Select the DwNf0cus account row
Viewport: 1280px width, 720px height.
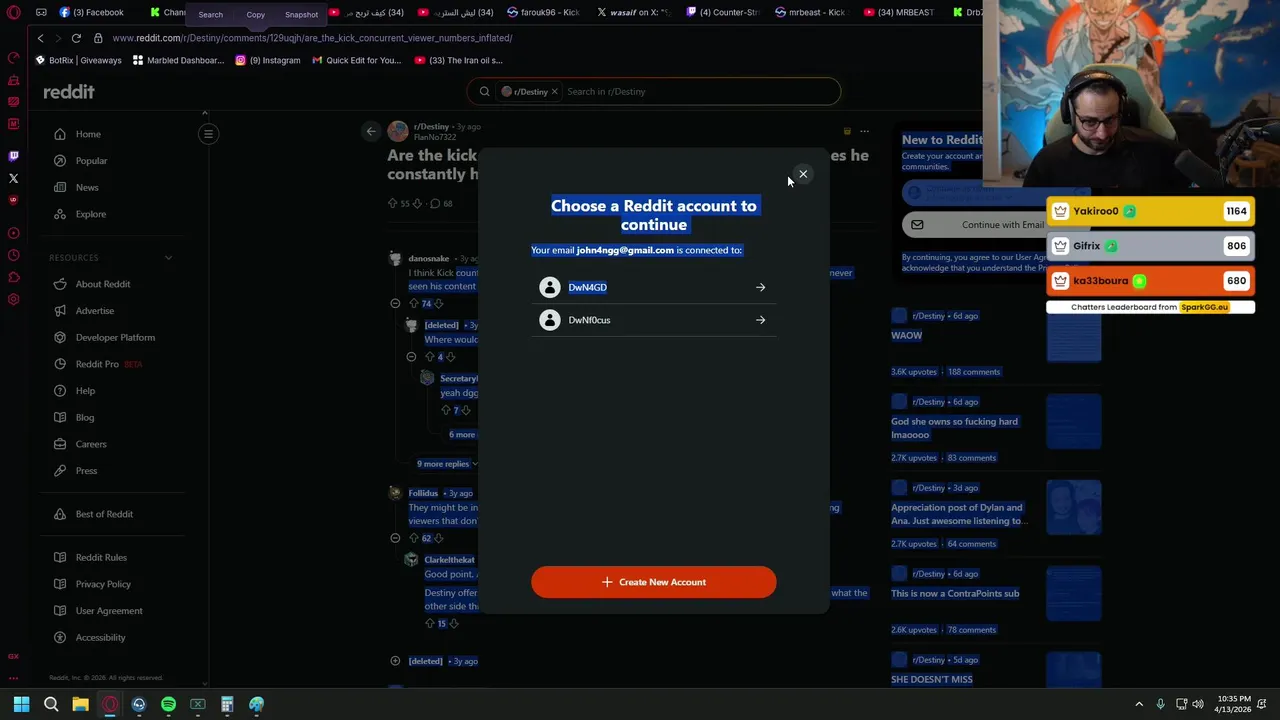tap(653, 320)
